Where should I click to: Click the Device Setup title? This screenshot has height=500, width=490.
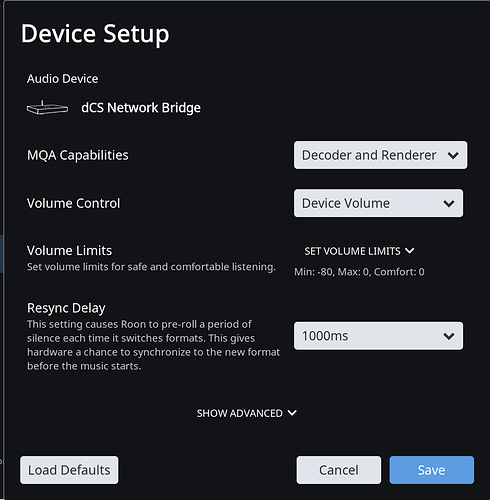95,34
